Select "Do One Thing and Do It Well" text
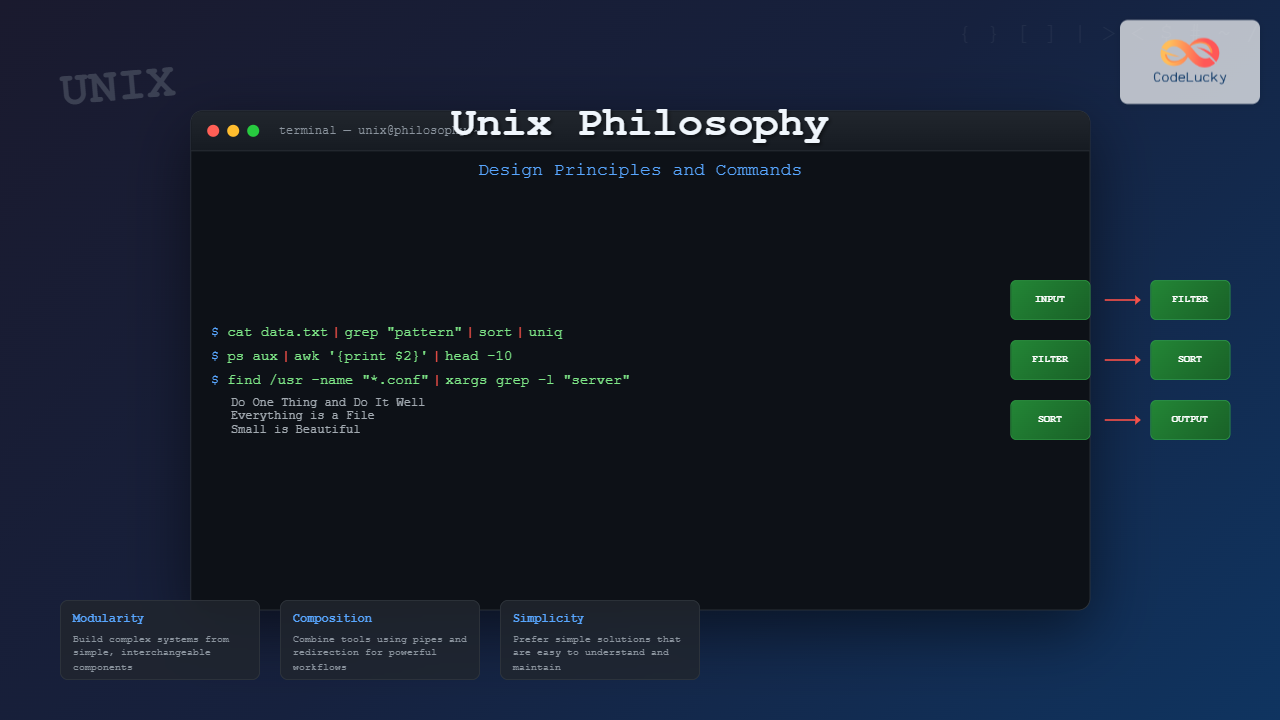 tap(328, 402)
